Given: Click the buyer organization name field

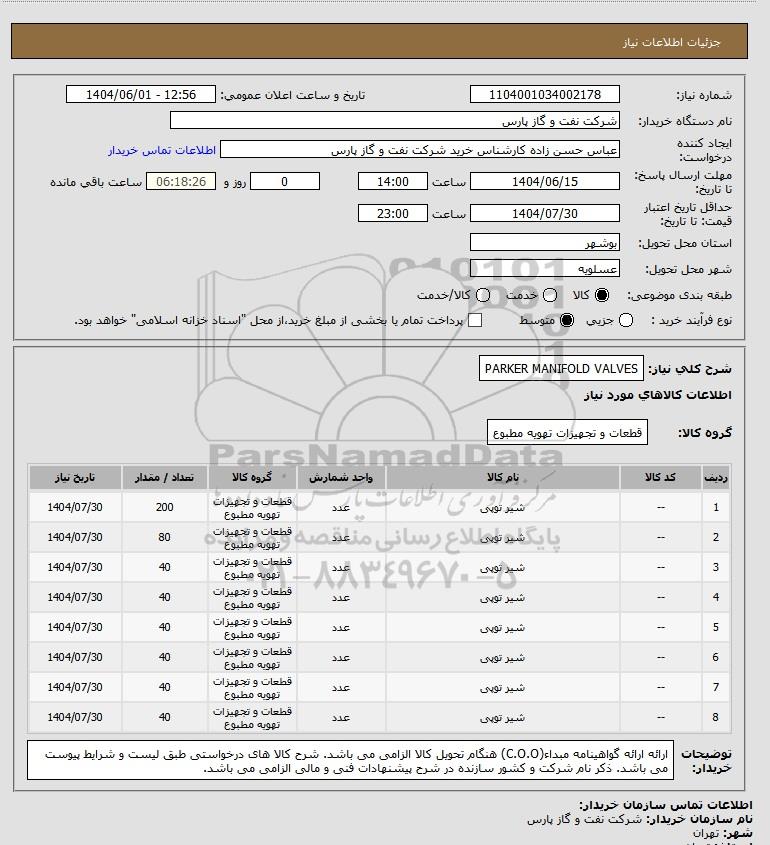Looking at the screenshot, I should pos(394,120).
